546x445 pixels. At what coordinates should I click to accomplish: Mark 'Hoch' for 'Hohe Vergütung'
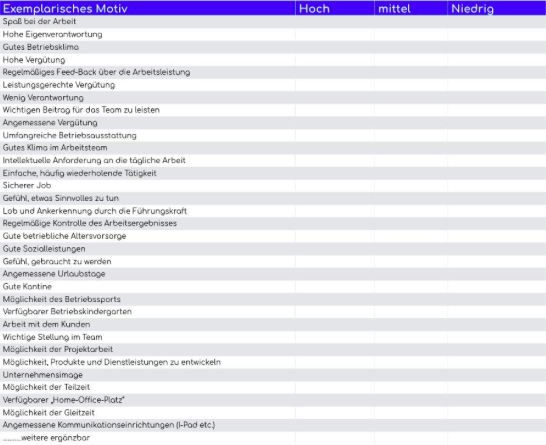335,60
